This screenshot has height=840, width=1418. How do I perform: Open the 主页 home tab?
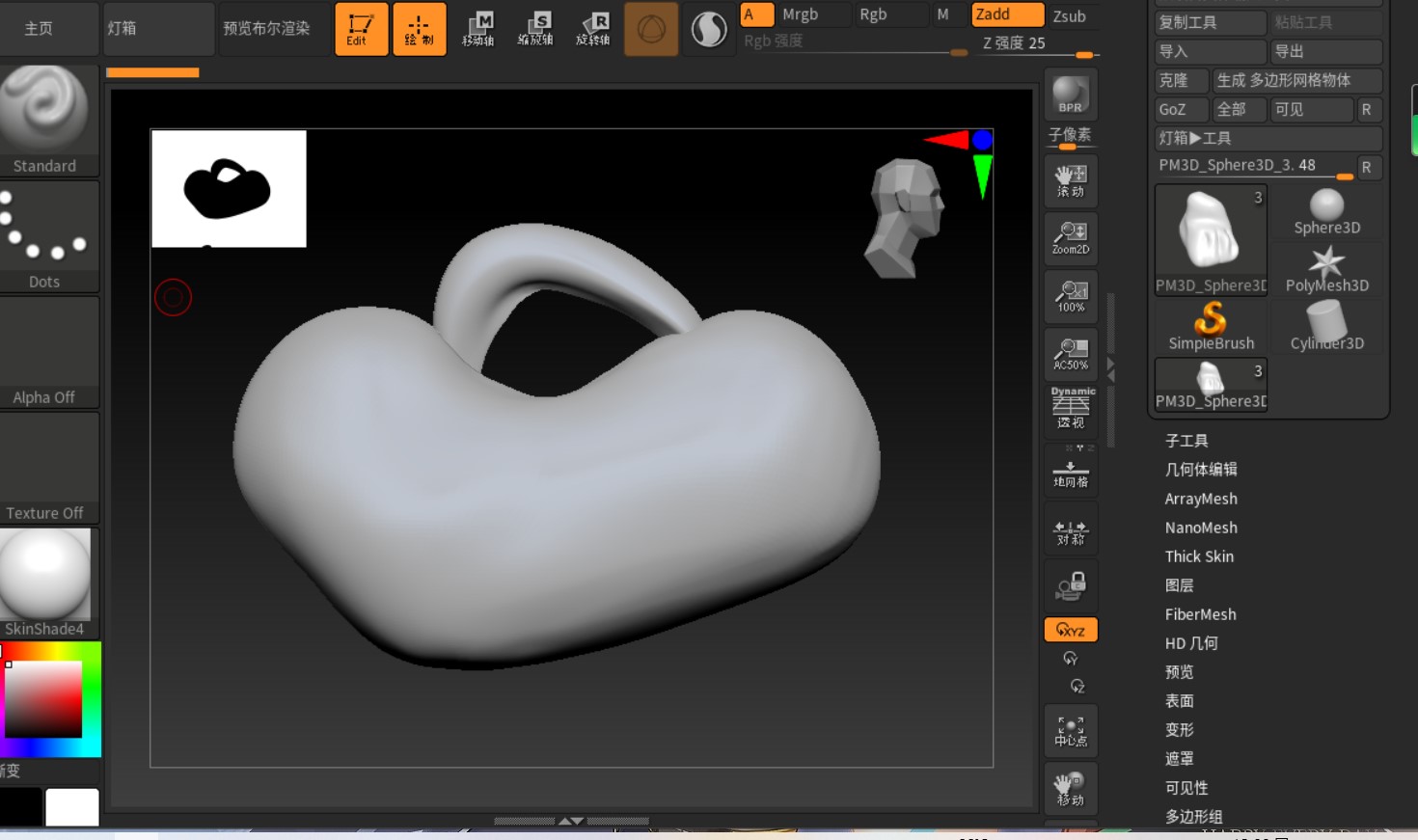click(x=49, y=29)
